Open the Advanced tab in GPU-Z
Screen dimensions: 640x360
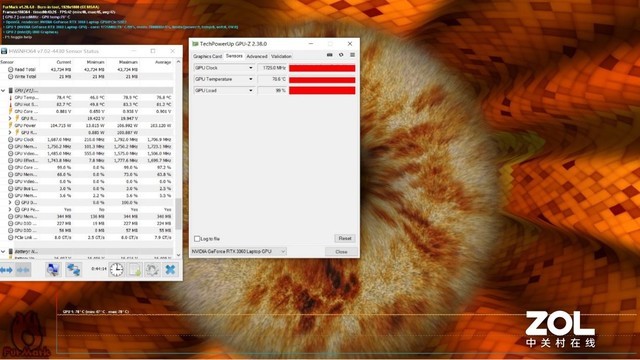[x=257, y=56]
